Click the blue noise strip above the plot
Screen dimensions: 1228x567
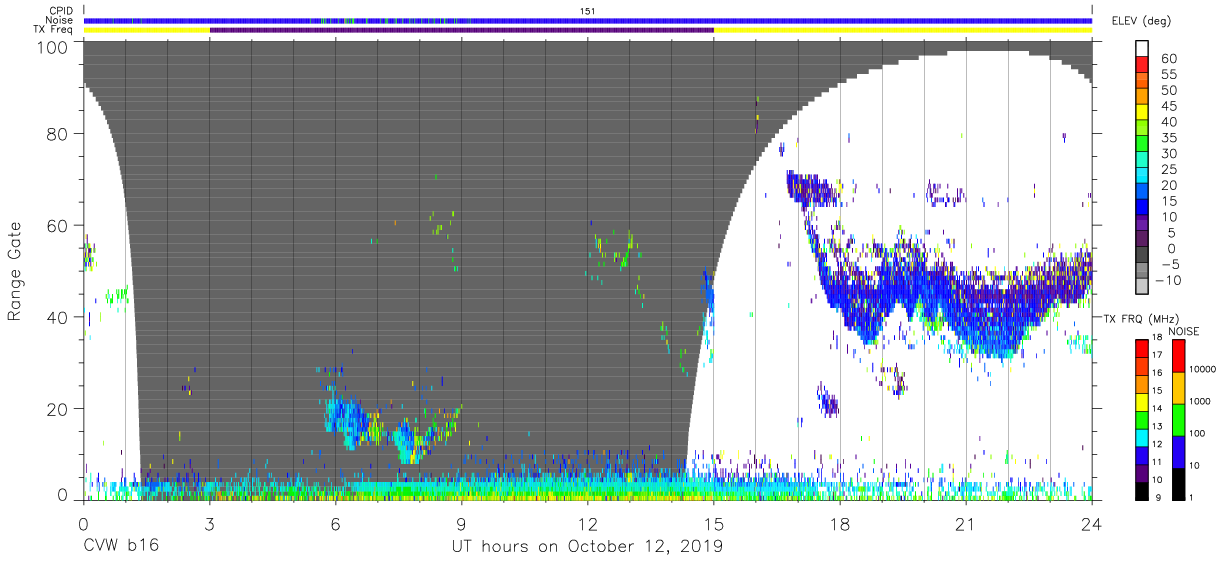[588, 20]
